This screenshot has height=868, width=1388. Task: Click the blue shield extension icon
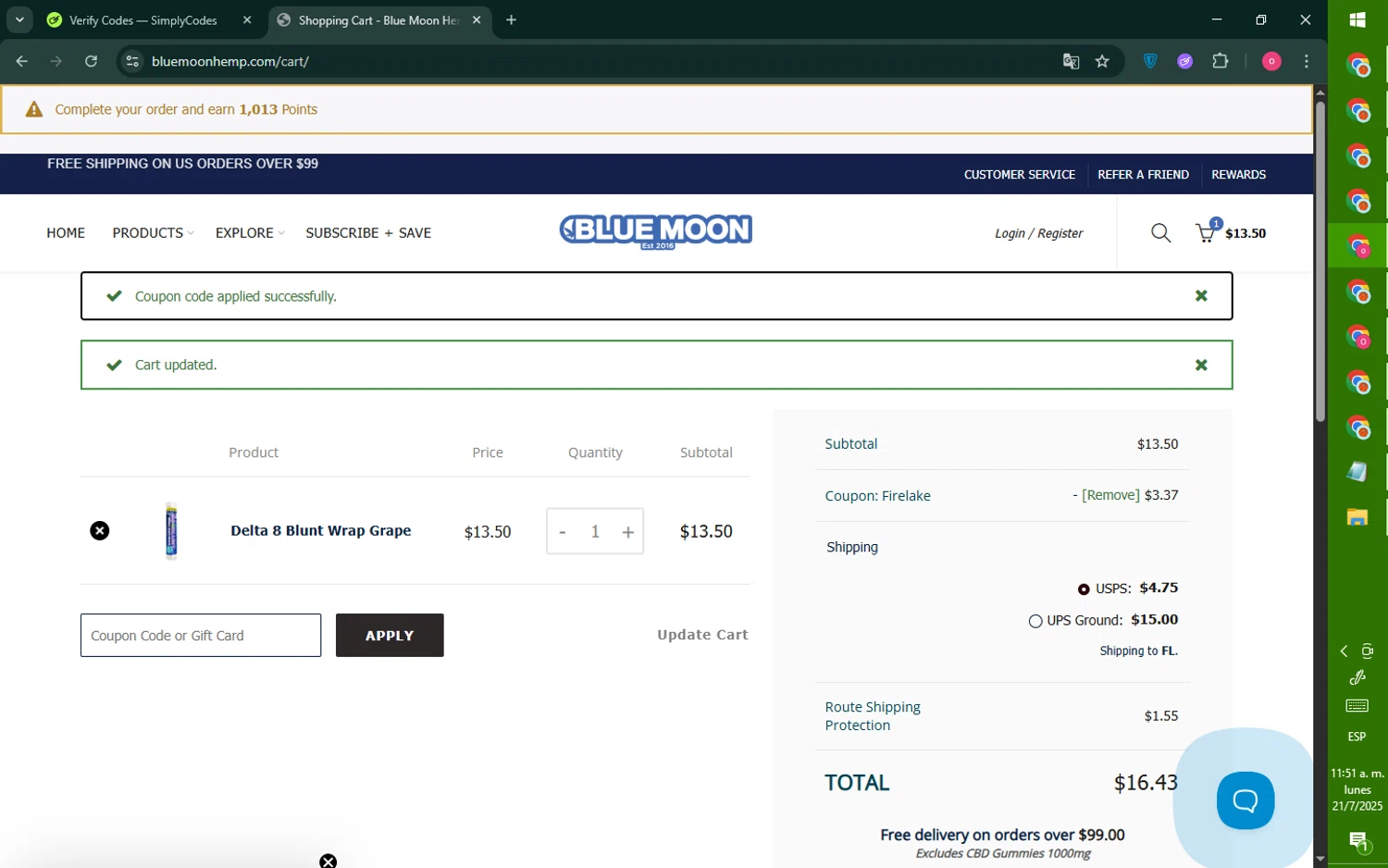[x=1150, y=61]
